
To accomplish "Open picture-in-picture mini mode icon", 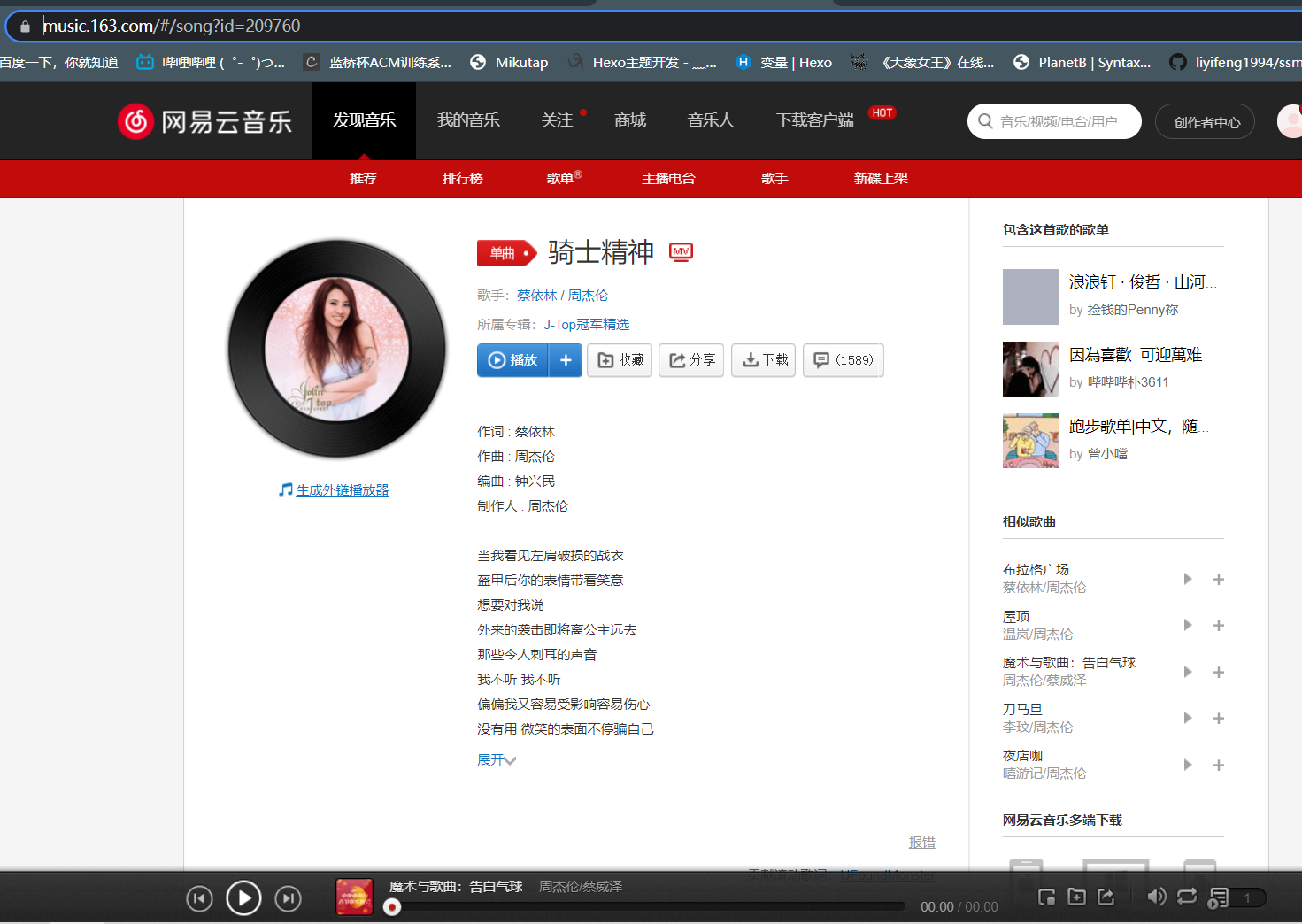I will tap(1046, 897).
